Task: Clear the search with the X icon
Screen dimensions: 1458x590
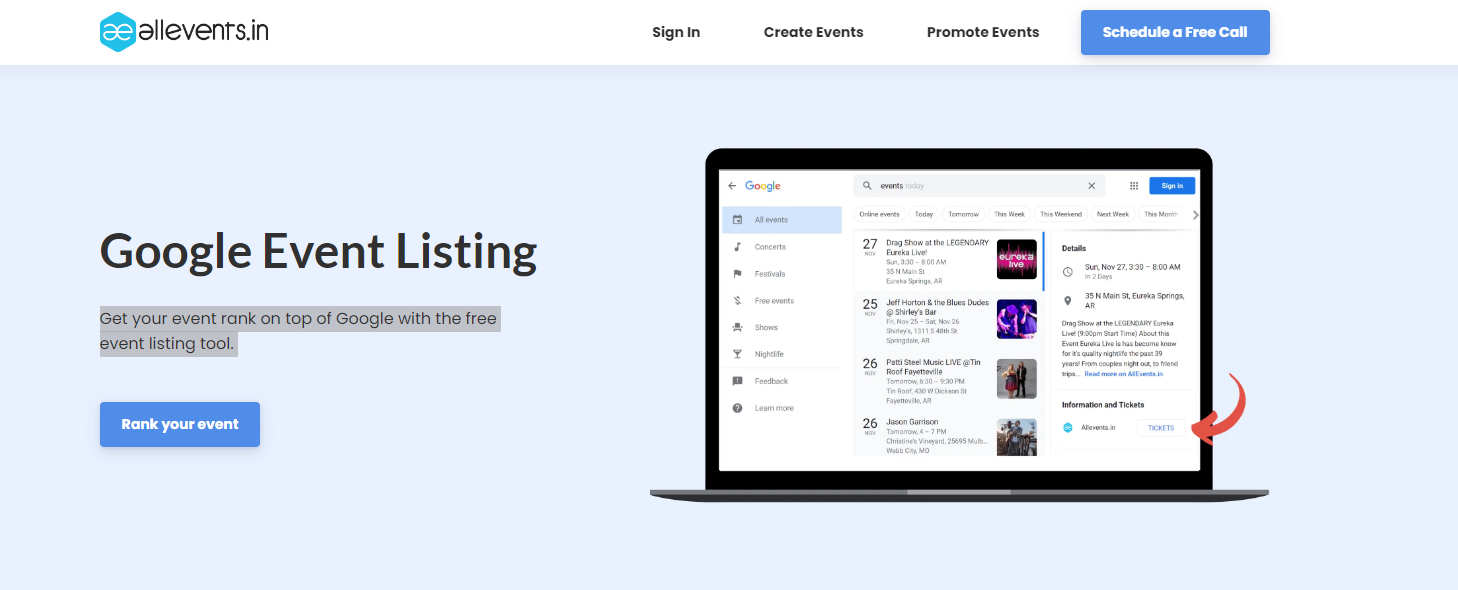Action: (x=1091, y=186)
